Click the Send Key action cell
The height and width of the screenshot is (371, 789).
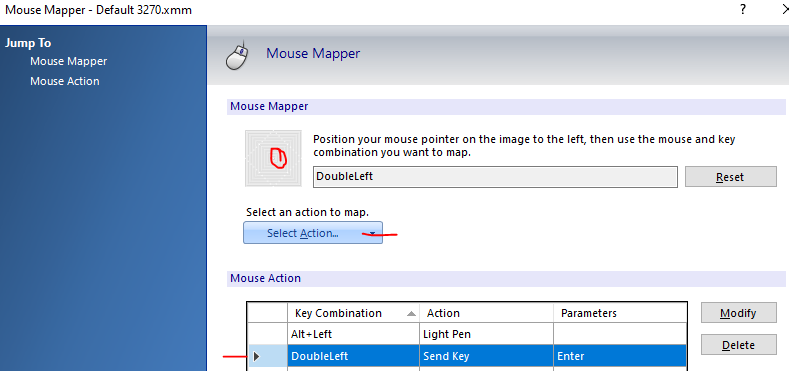487,356
